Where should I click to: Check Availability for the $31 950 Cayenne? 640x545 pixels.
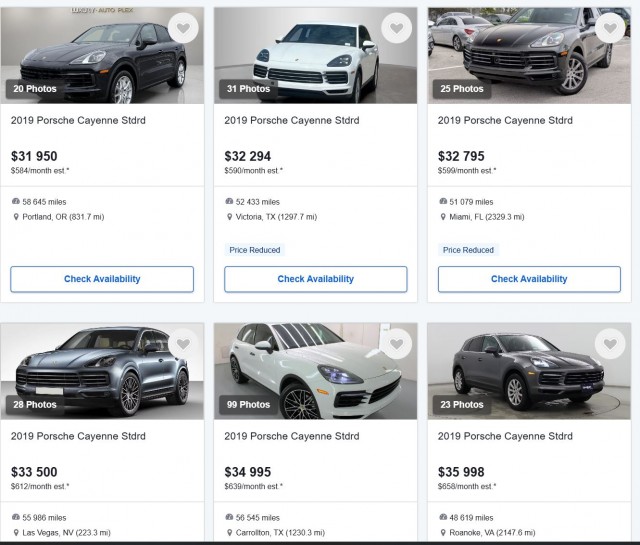(x=102, y=279)
